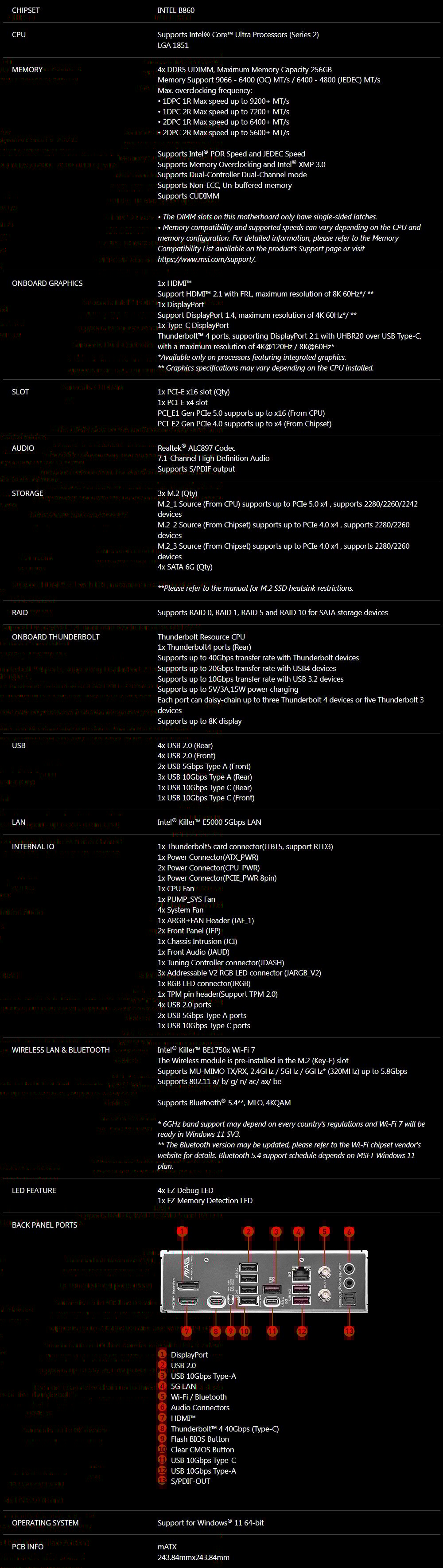
Task: Click '1x Tuning Controller connector(JDASH)'
Action: coord(221,963)
